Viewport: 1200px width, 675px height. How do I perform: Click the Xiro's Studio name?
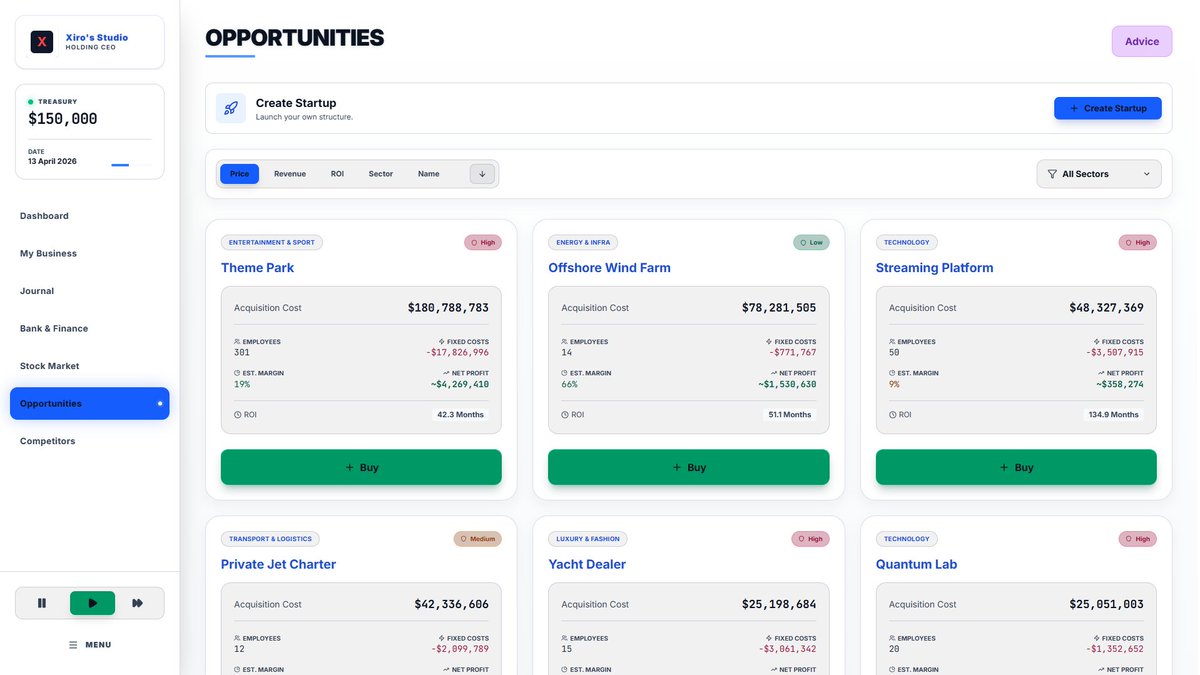(x=97, y=37)
